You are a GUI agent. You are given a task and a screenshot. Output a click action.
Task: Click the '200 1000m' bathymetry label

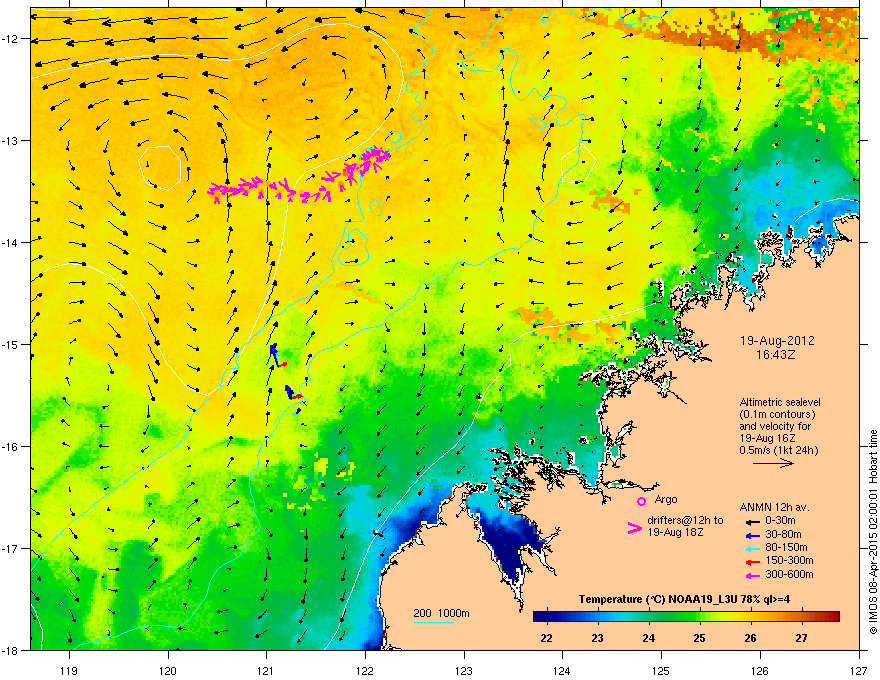click(x=441, y=613)
